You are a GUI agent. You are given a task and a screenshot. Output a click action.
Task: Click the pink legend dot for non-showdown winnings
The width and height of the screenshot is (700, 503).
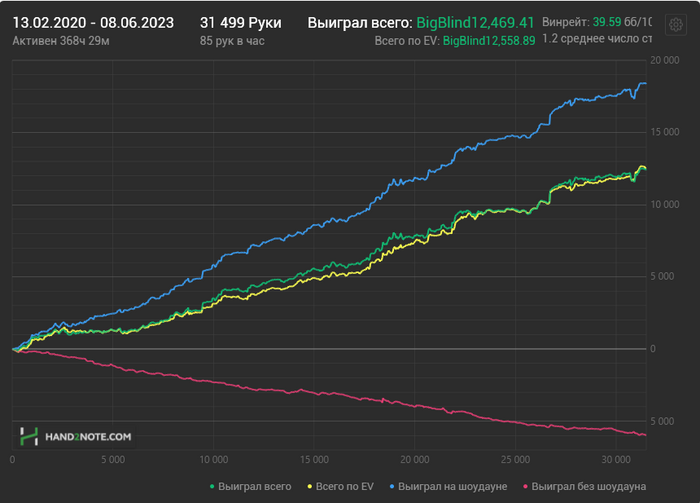click(x=525, y=486)
